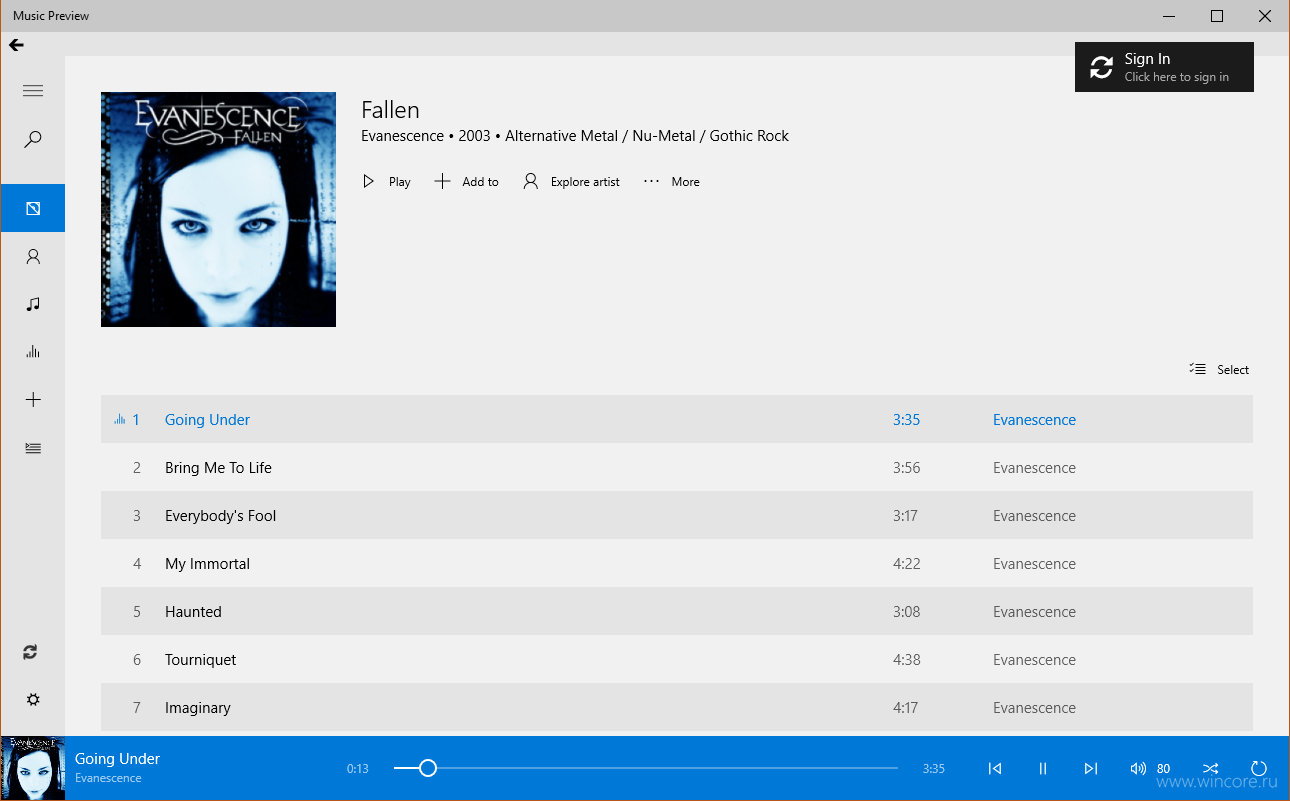Click Explore artist
The image size is (1290, 801).
point(571,182)
